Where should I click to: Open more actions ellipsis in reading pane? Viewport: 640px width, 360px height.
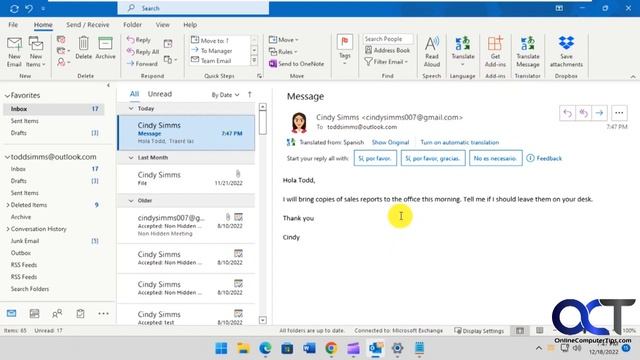[x=619, y=113]
